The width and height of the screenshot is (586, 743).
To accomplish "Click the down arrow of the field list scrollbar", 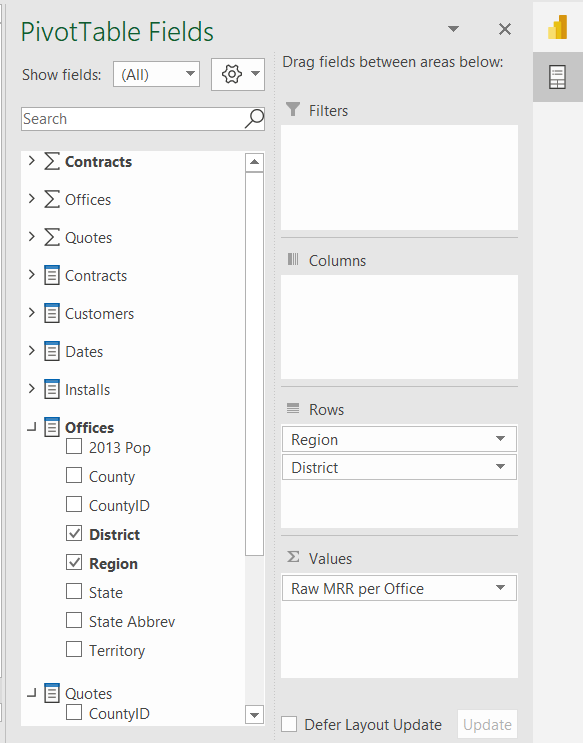I will 254,715.
